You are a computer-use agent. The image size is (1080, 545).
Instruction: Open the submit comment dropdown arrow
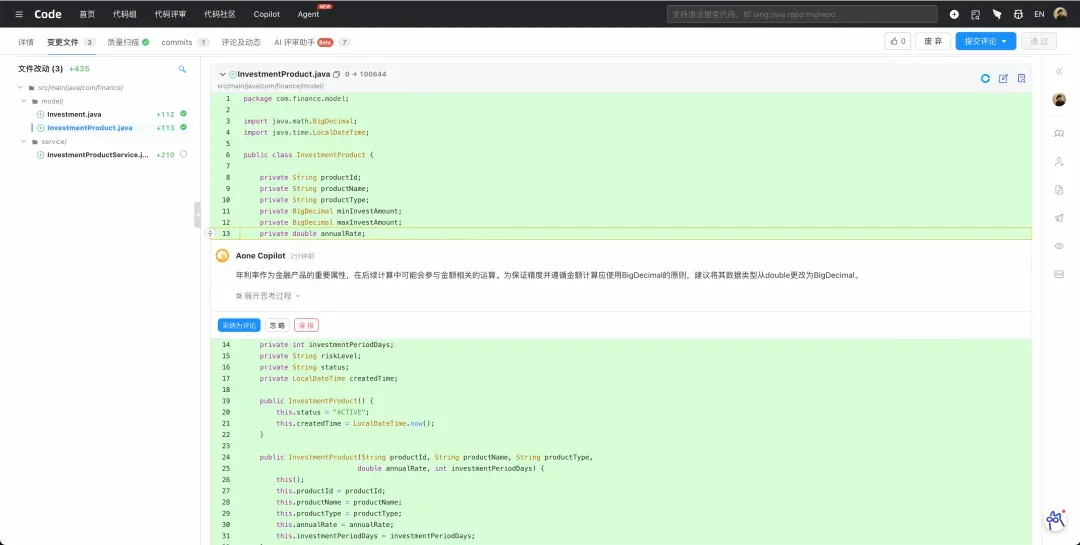(x=1004, y=41)
